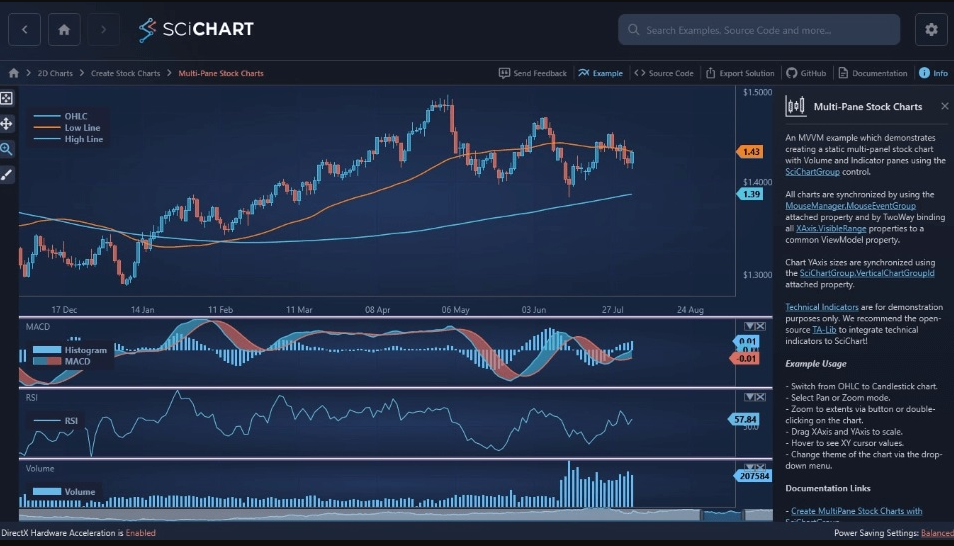Click the 06 May x-axis label
The image size is (954, 546).
tap(455, 310)
